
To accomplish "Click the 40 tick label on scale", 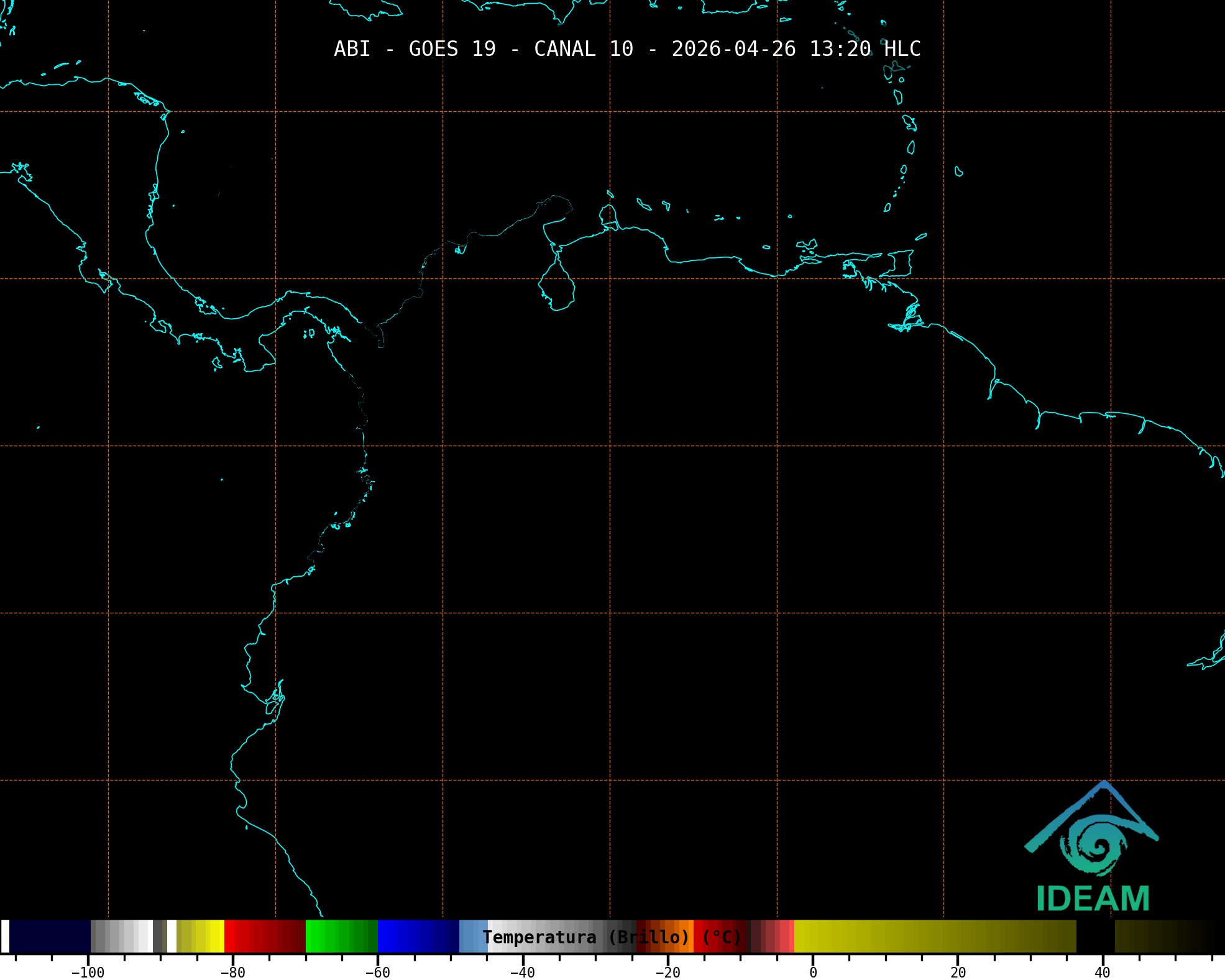I will (x=1103, y=973).
